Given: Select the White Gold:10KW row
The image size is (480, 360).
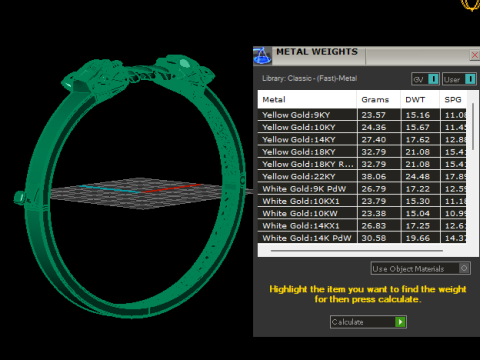Looking at the screenshot, I should click(362, 214).
